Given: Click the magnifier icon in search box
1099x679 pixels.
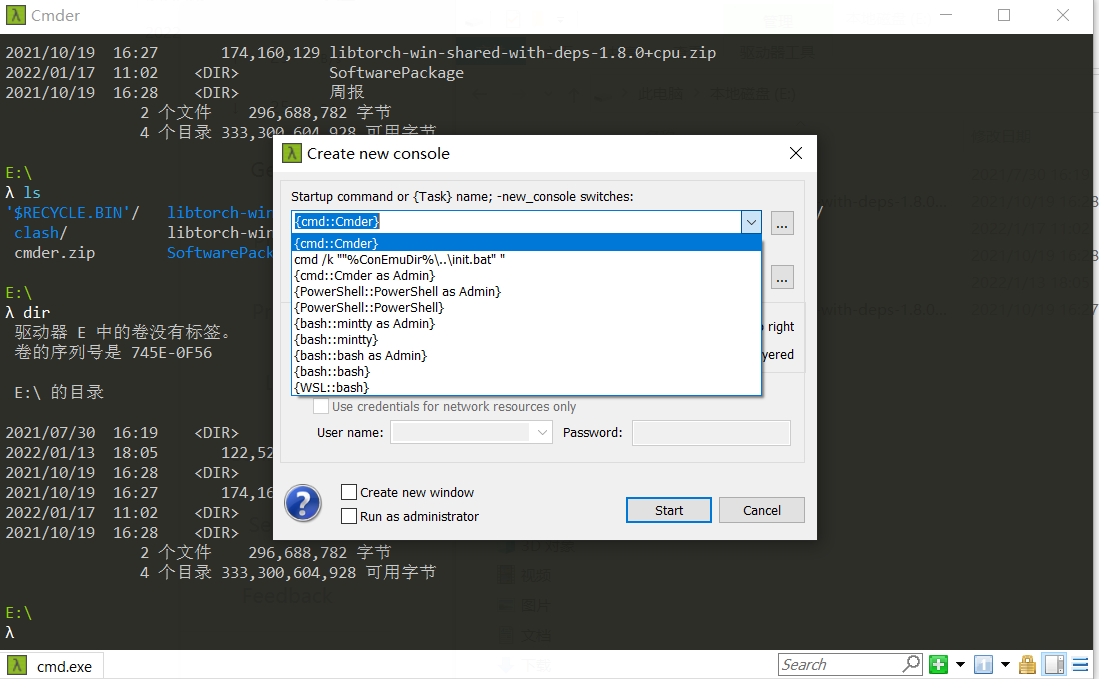Looking at the screenshot, I should (x=910, y=664).
